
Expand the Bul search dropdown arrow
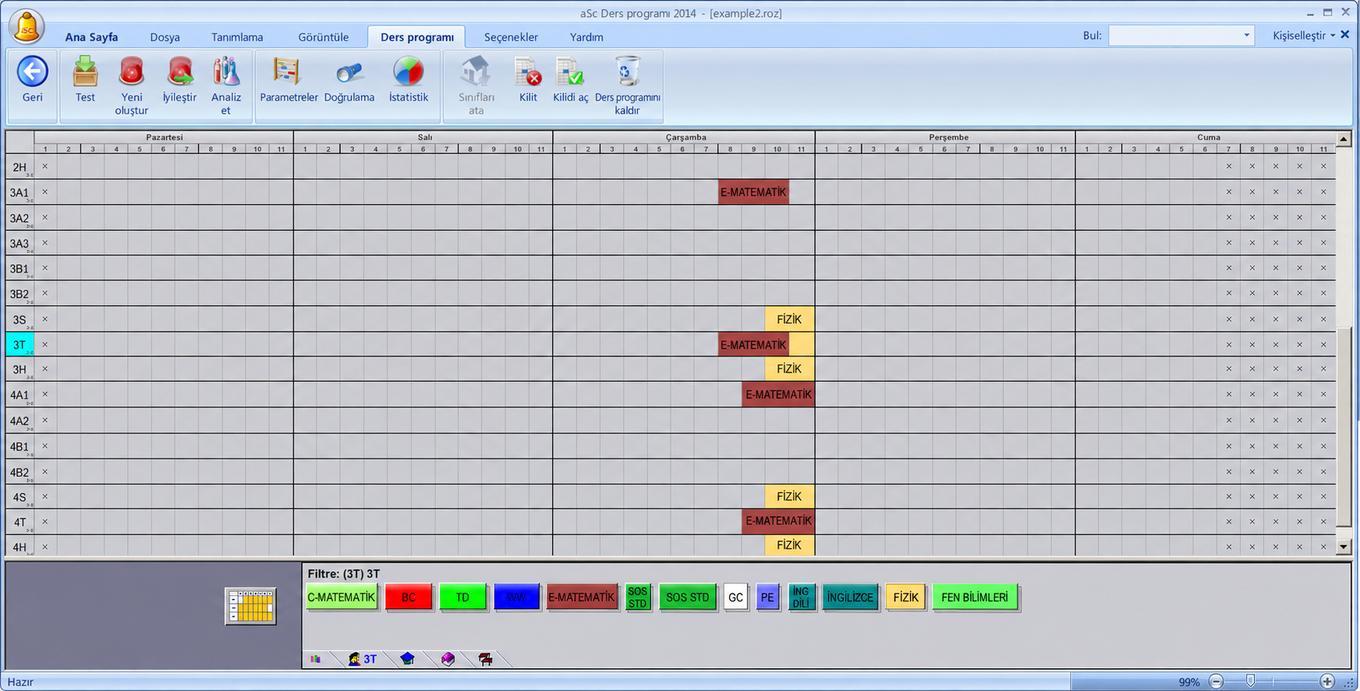(x=1246, y=36)
